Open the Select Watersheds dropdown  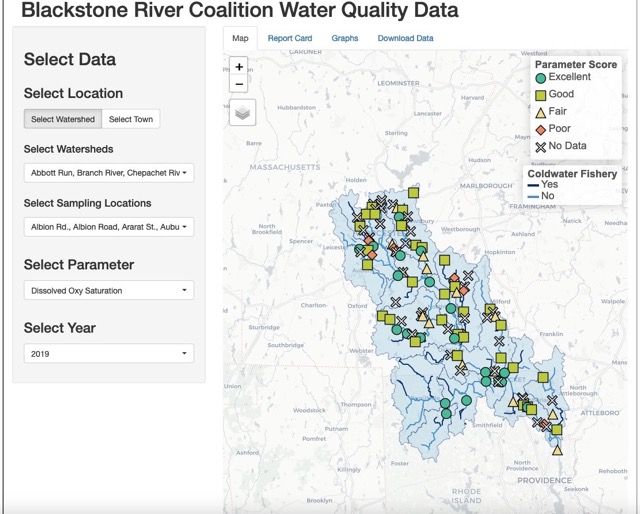[109, 173]
